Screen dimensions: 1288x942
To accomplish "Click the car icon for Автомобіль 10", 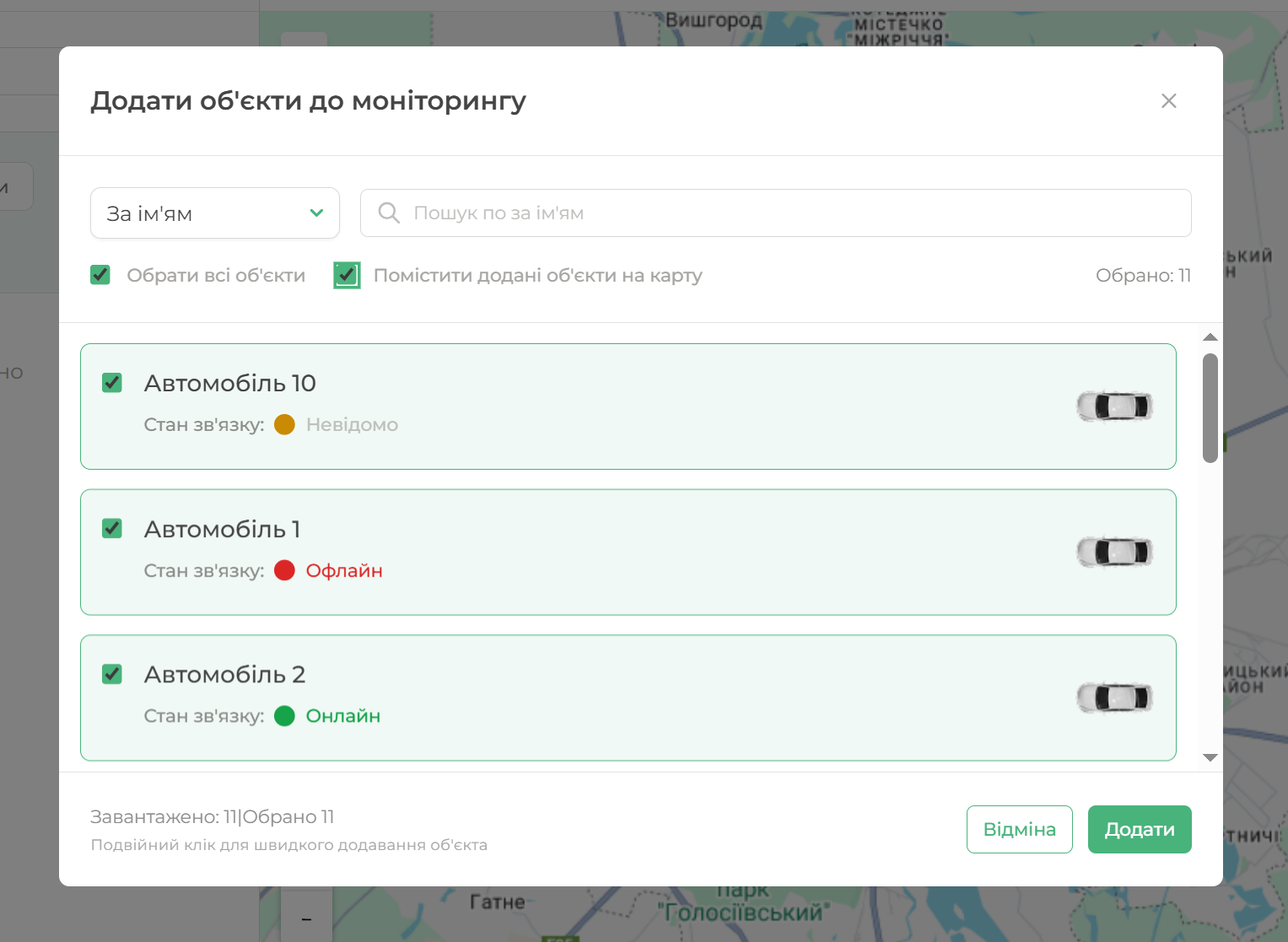I will 1114,406.
